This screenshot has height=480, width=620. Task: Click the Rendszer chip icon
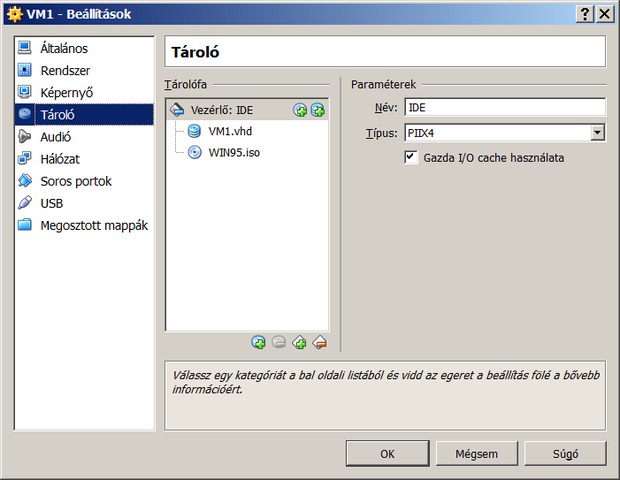(x=25, y=70)
